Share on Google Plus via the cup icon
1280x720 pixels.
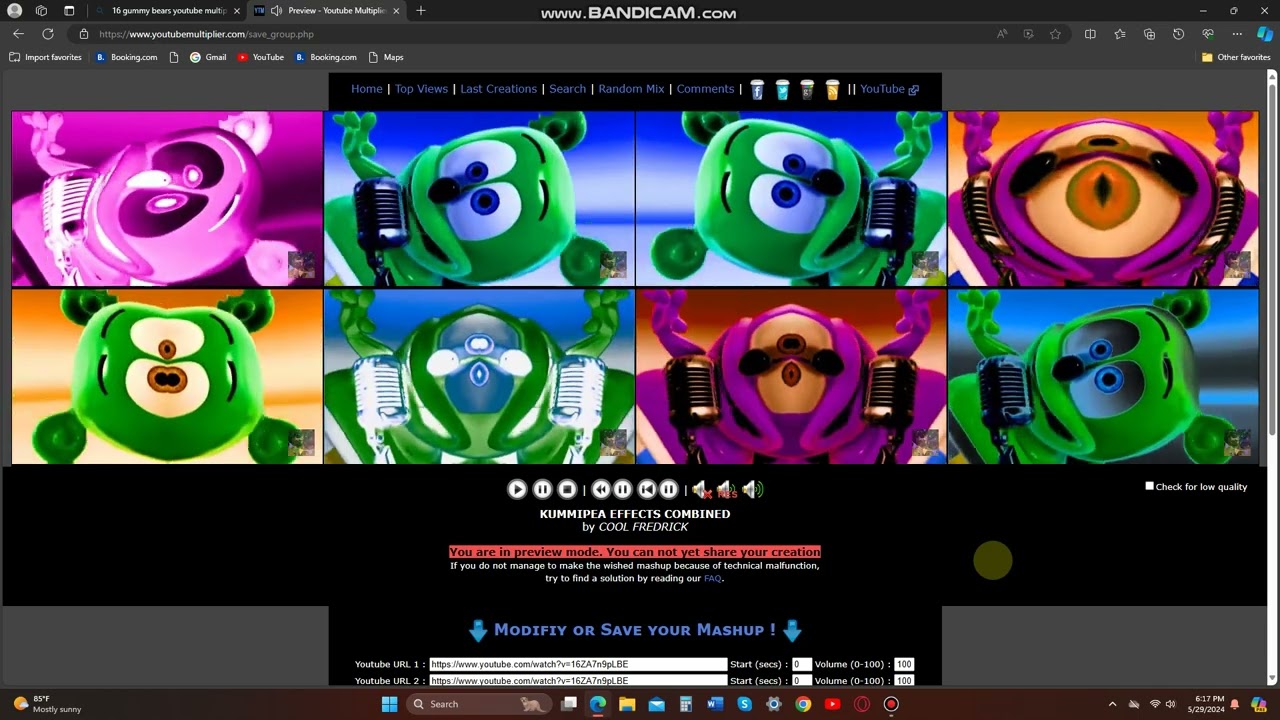807,90
